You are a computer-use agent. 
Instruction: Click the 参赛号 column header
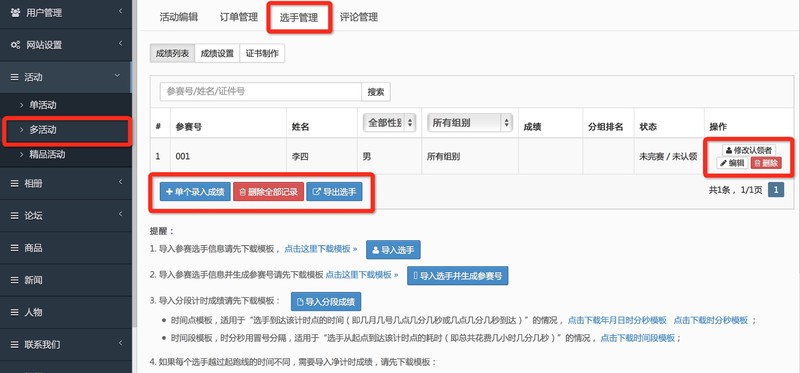[x=188, y=128]
